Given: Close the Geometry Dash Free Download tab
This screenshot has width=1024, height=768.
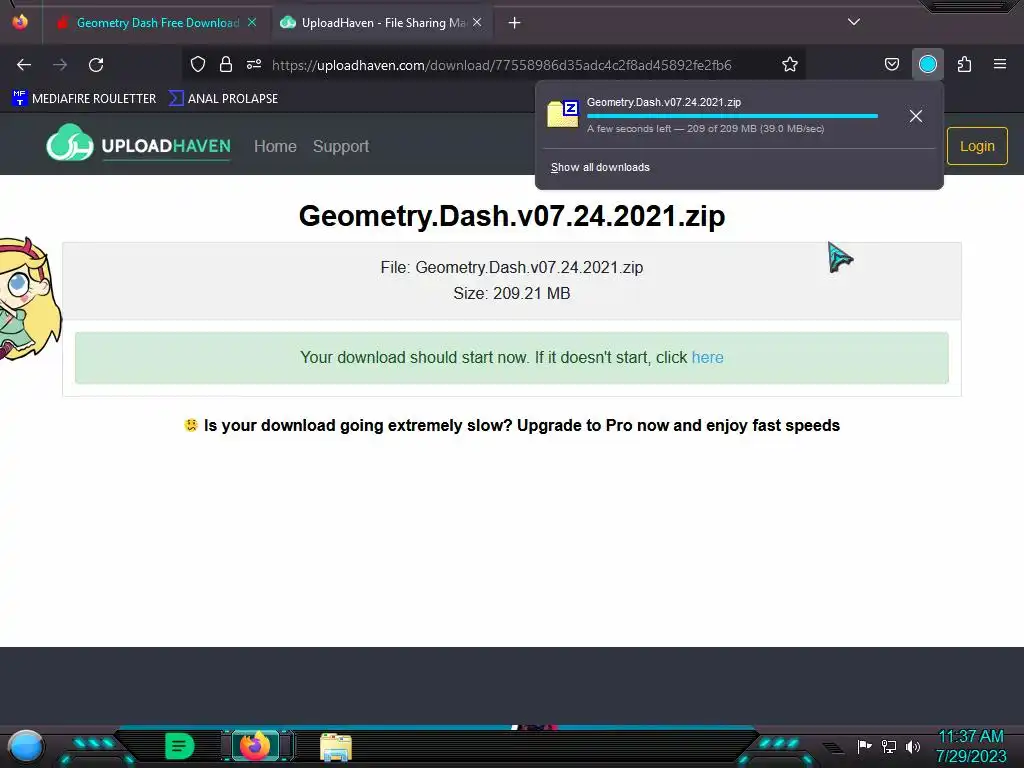Looking at the screenshot, I should tap(252, 22).
